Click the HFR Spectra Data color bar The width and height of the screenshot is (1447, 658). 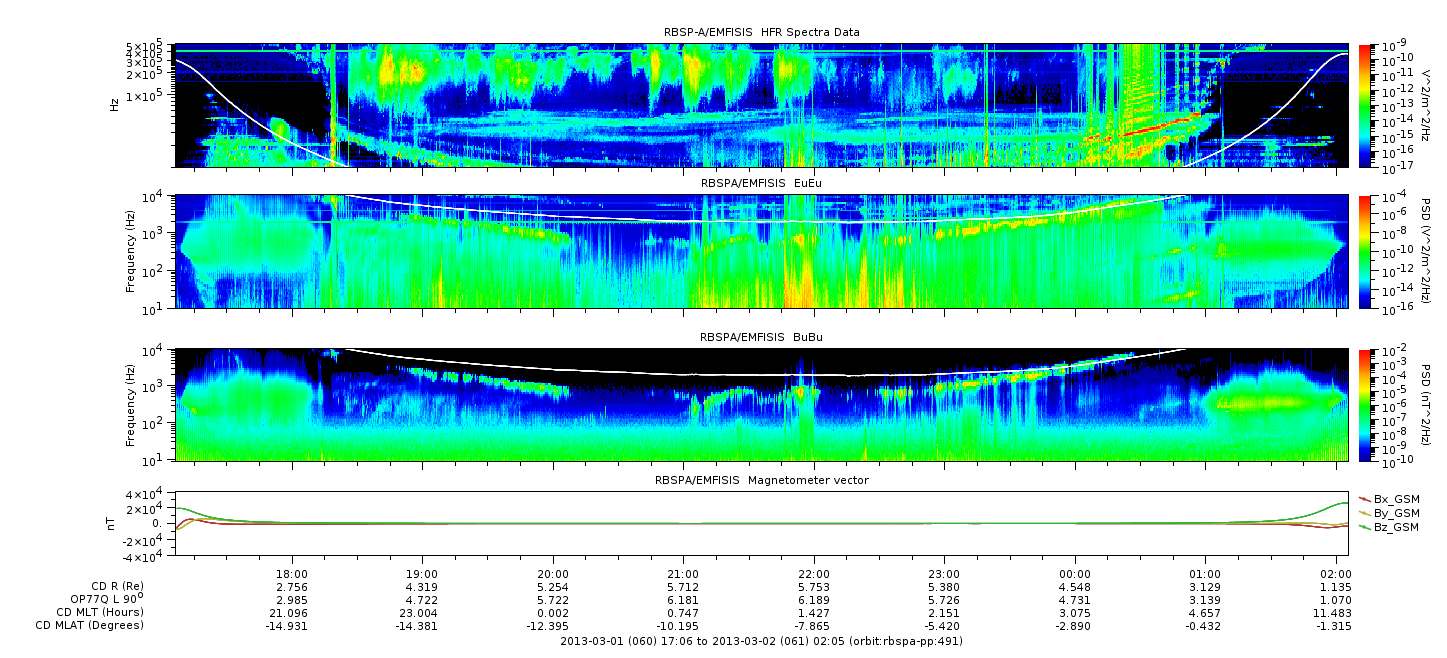tap(1365, 105)
